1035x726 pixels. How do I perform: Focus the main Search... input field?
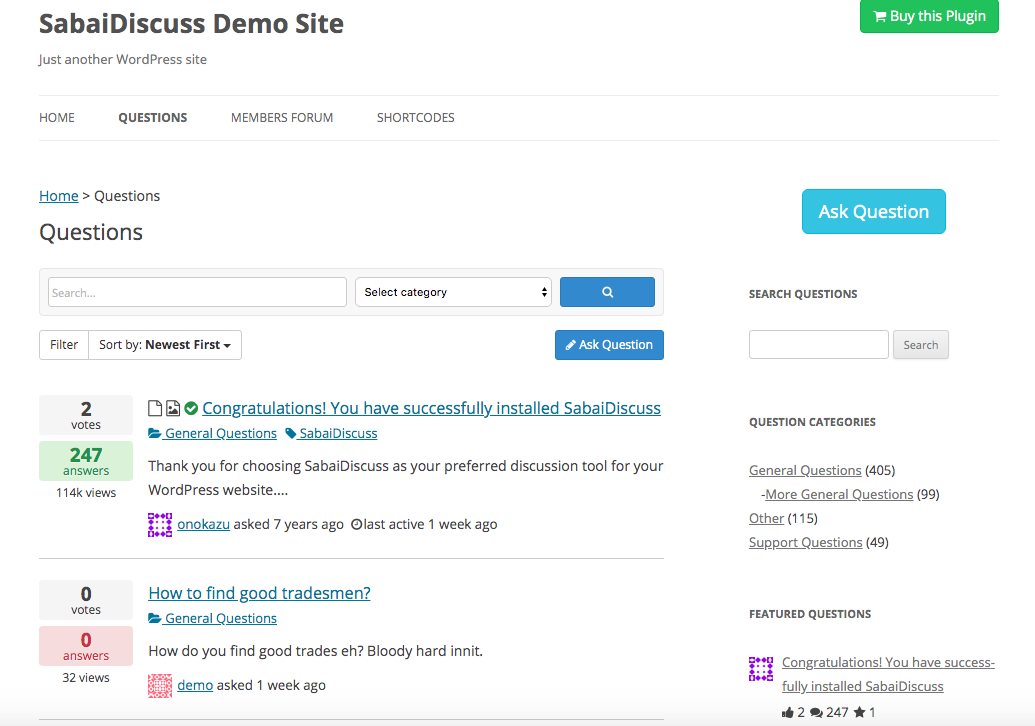197,292
